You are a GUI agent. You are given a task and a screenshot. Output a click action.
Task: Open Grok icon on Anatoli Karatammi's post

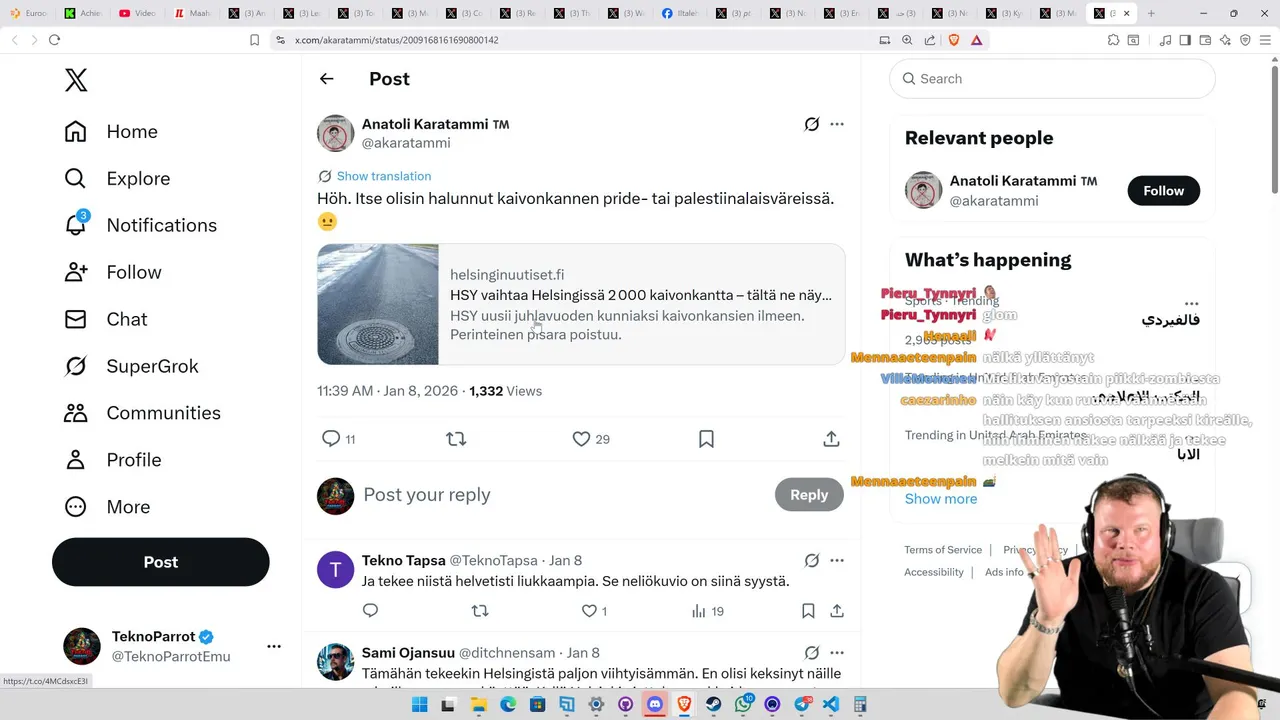tap(812, 124)
